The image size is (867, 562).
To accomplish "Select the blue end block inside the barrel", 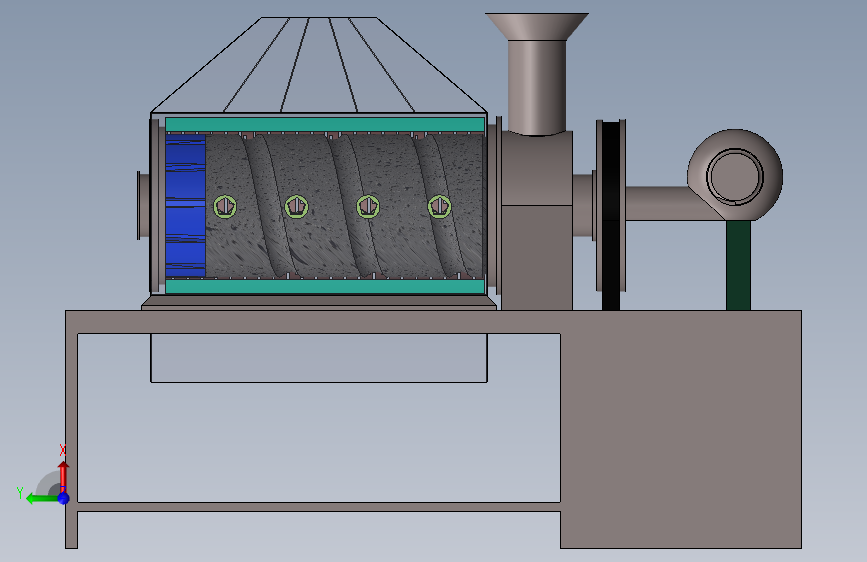I will tap(186, 205).
